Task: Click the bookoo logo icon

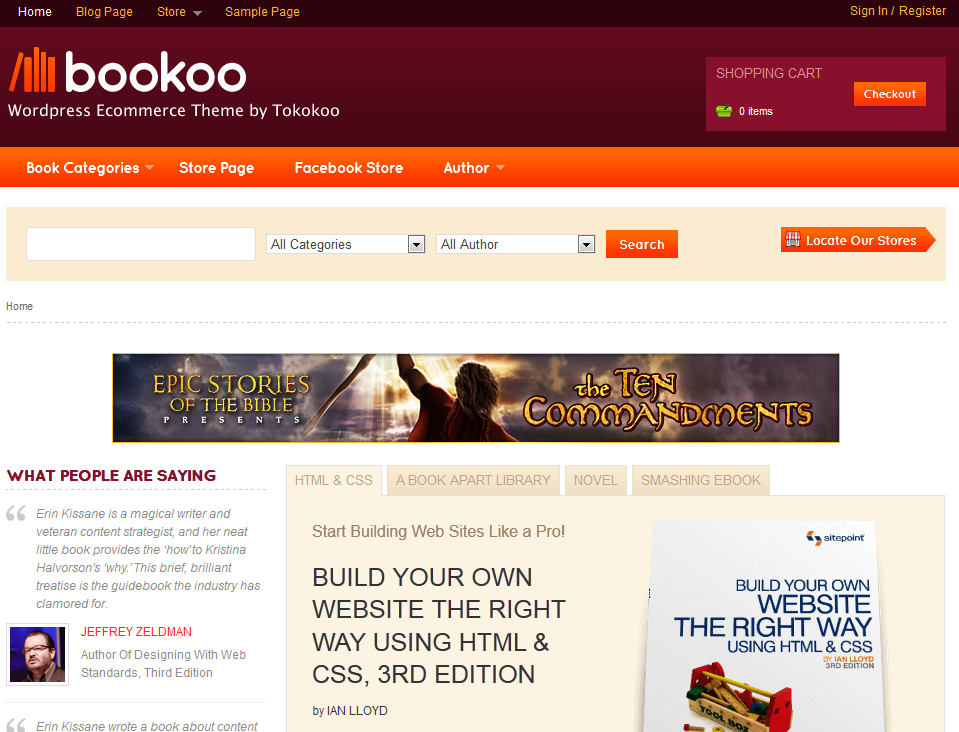Action: [32, 70]
